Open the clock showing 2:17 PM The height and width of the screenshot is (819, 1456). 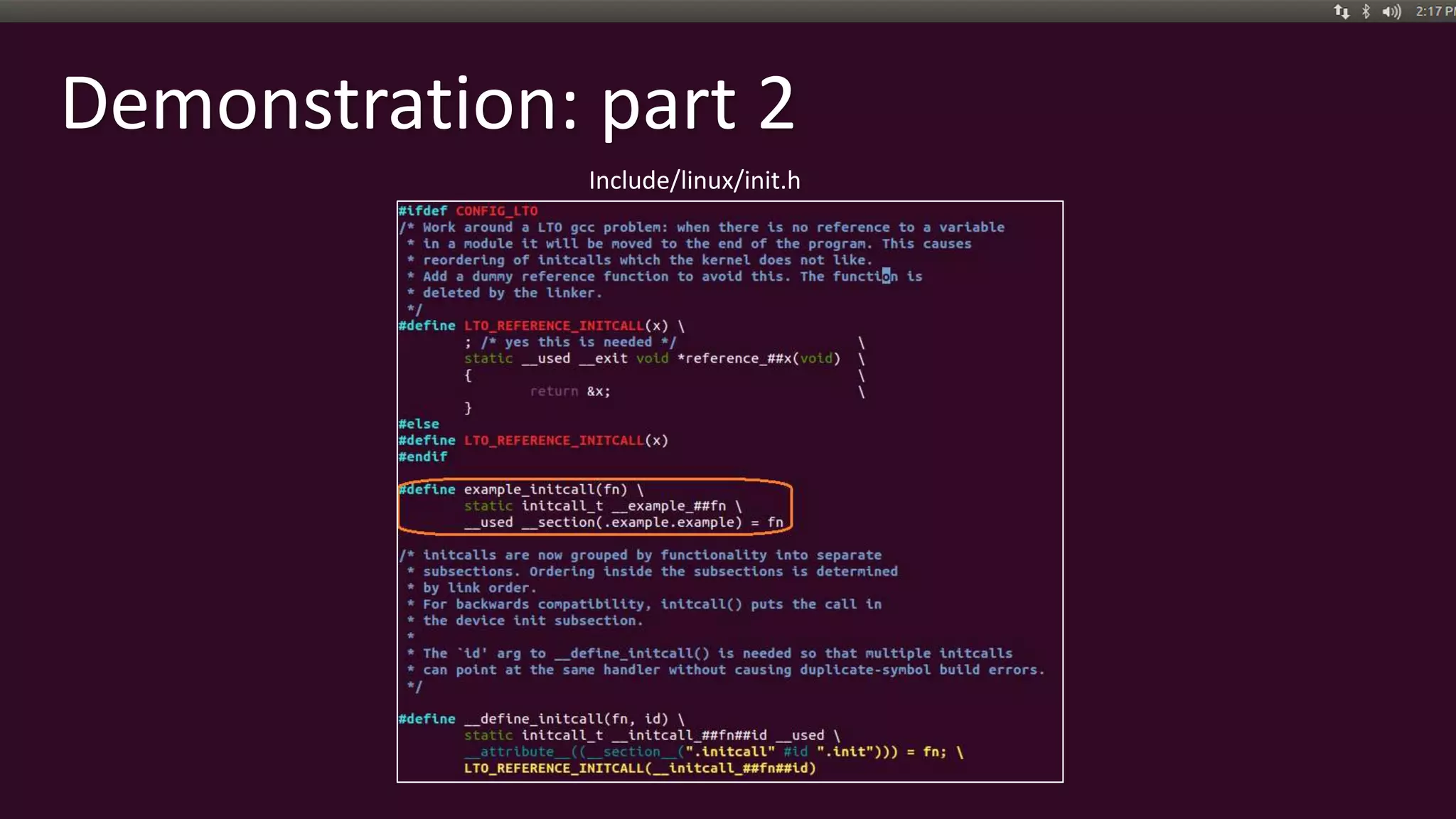(1435, 11)
